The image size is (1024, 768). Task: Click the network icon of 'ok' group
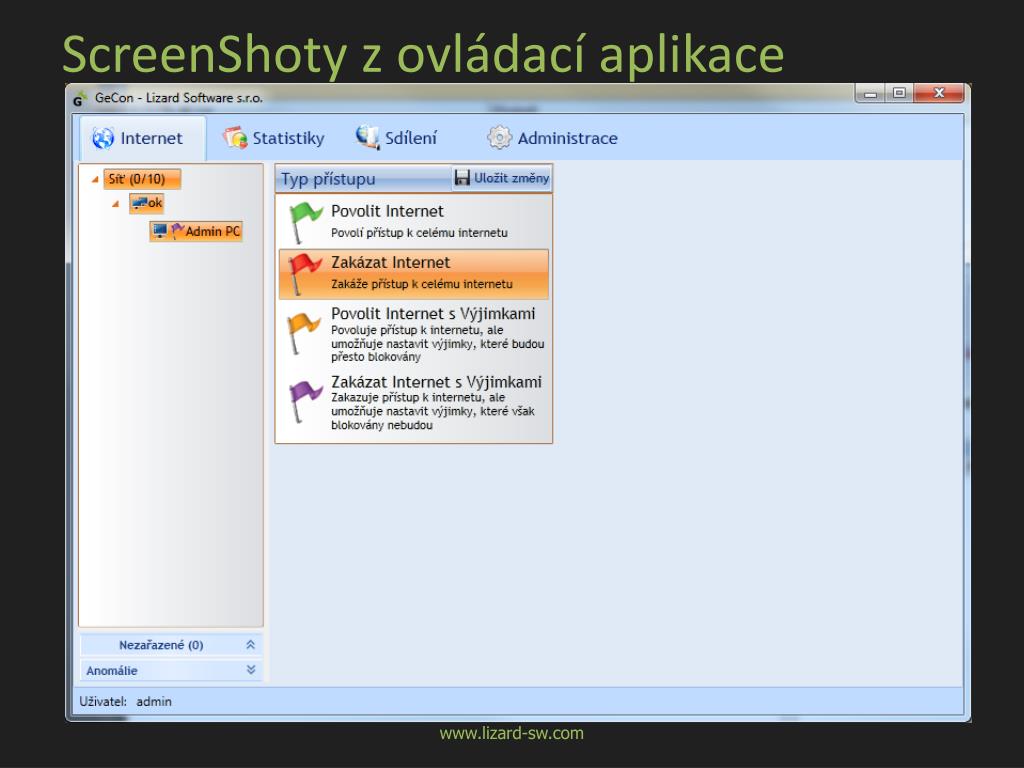point(140,202)
